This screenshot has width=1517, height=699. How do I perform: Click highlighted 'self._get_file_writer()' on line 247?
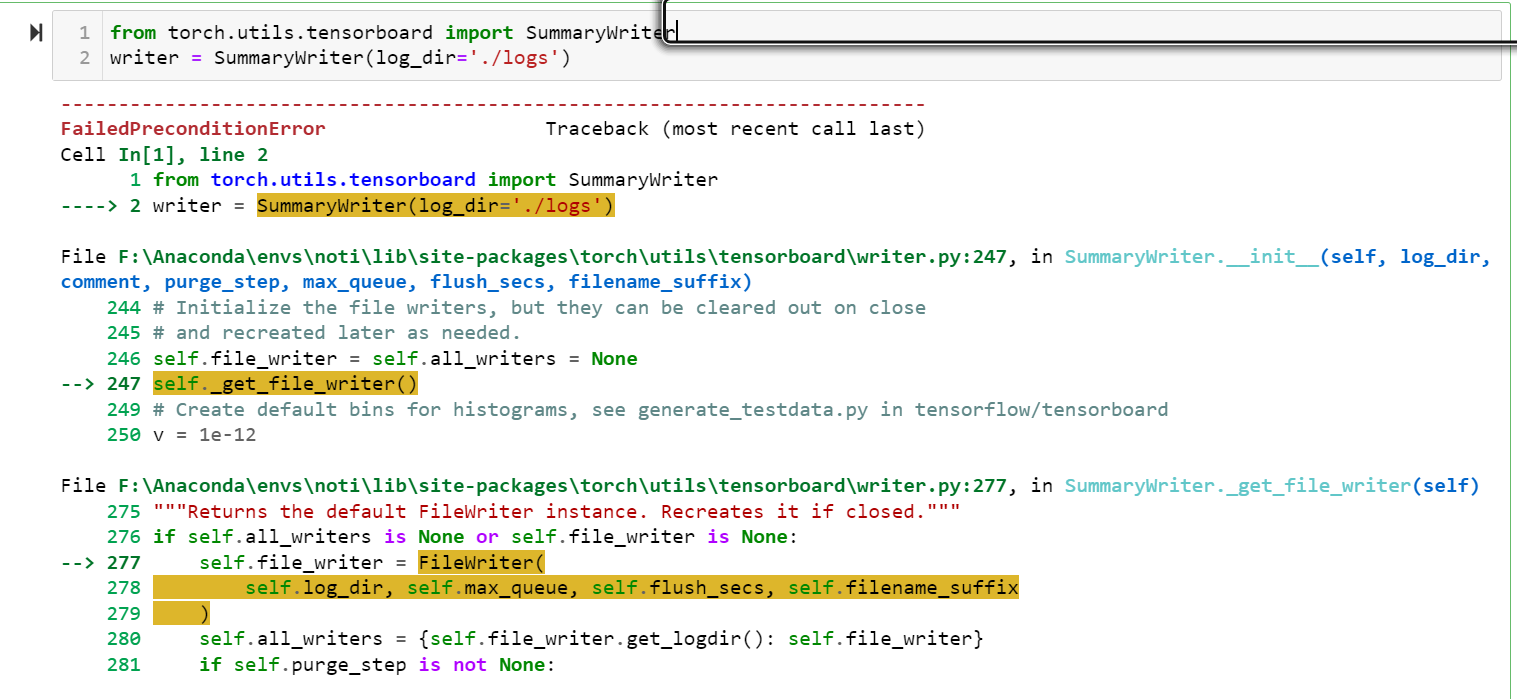coord(285,384)
